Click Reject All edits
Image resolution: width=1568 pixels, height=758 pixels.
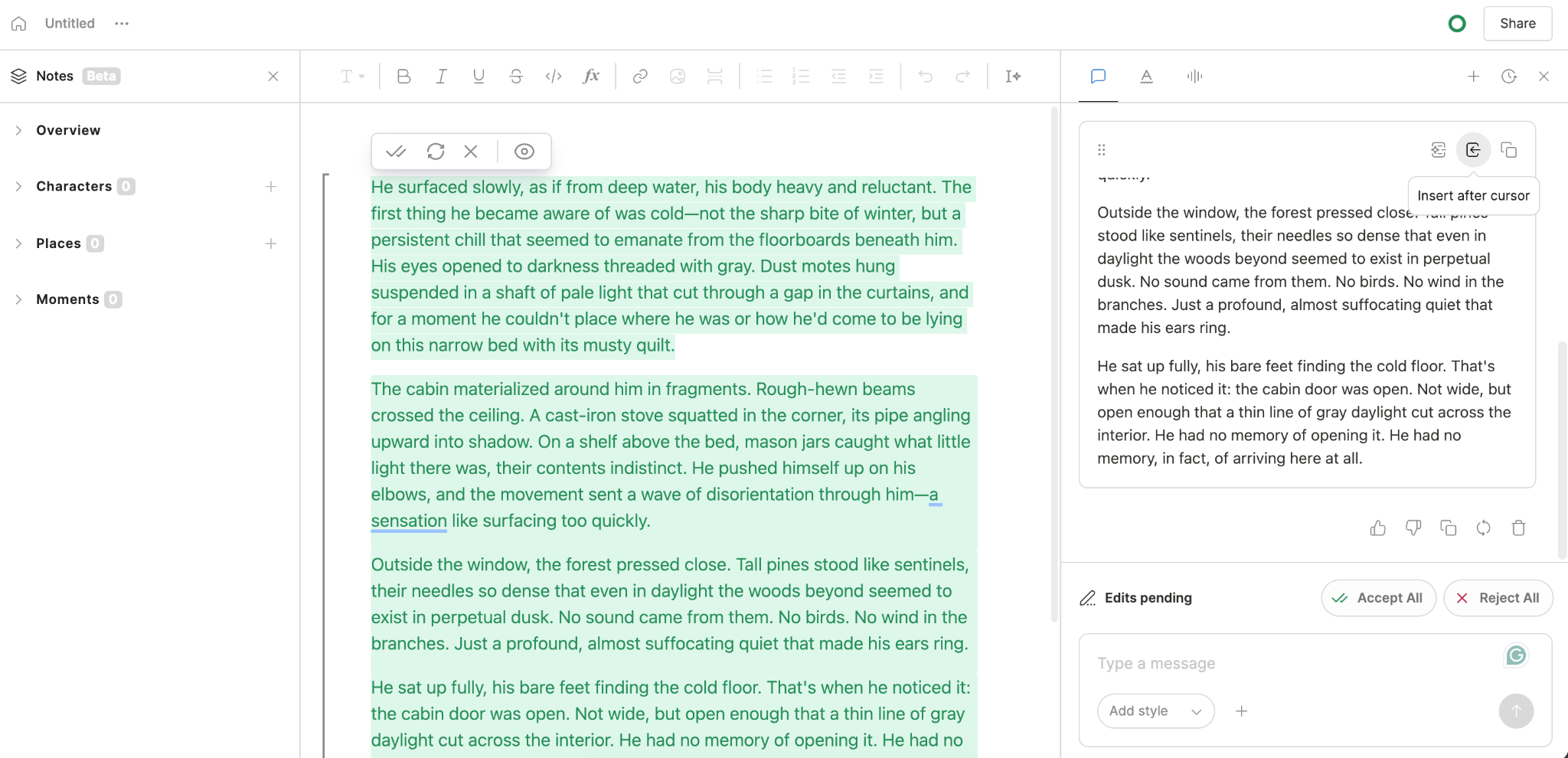tap(1498, 598)
